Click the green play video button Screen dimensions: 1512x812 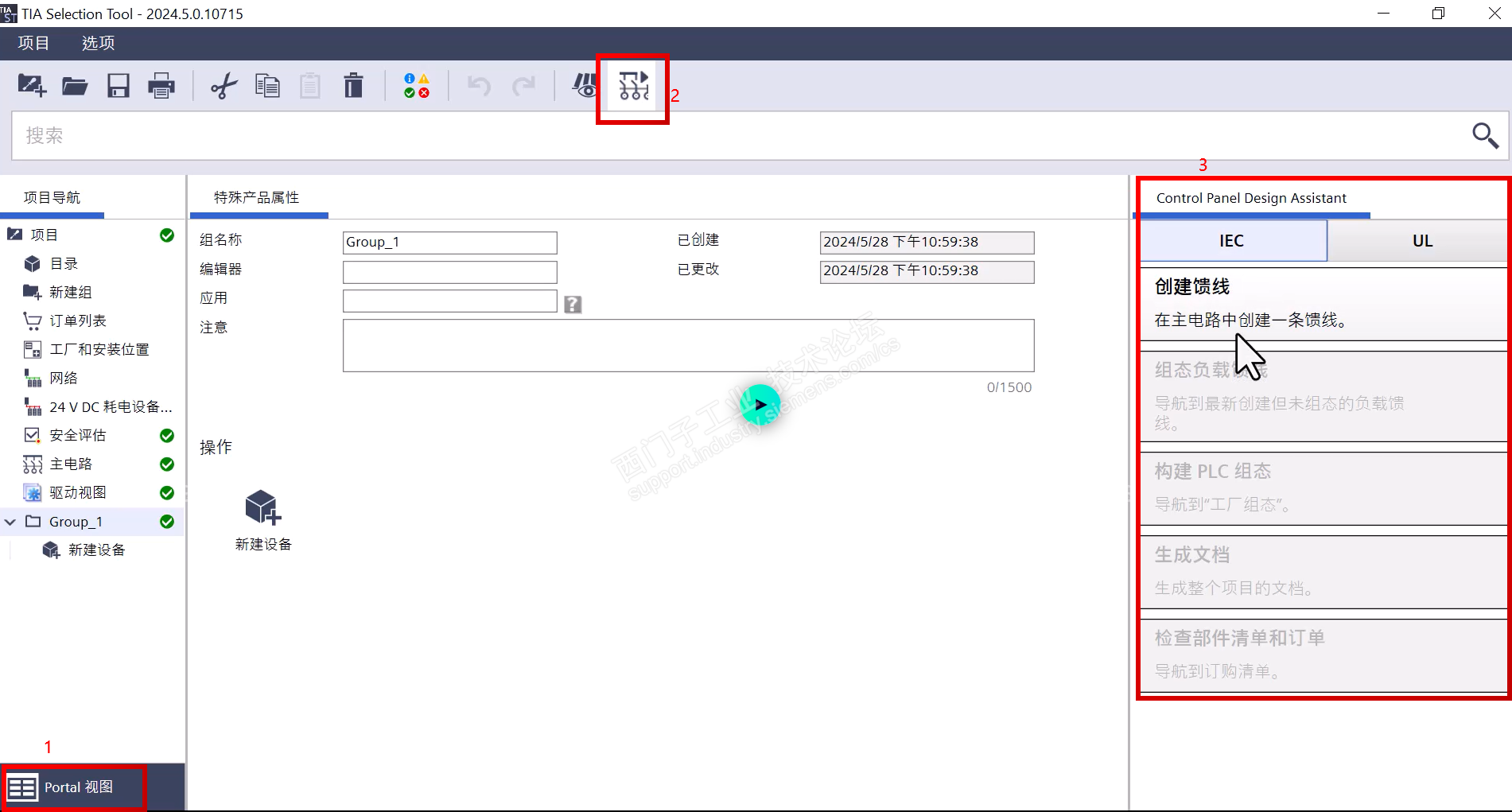pyautogui.click(x=760, y=404)
